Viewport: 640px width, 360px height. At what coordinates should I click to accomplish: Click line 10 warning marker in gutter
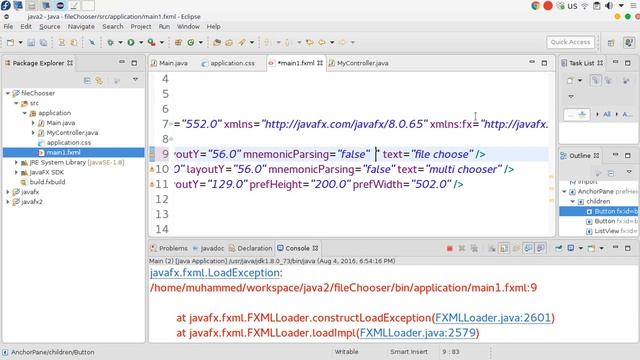click(x=152, y=169)
